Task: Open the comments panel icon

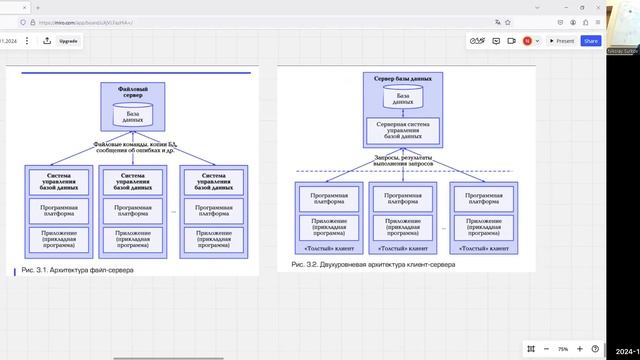Action: 496,41
